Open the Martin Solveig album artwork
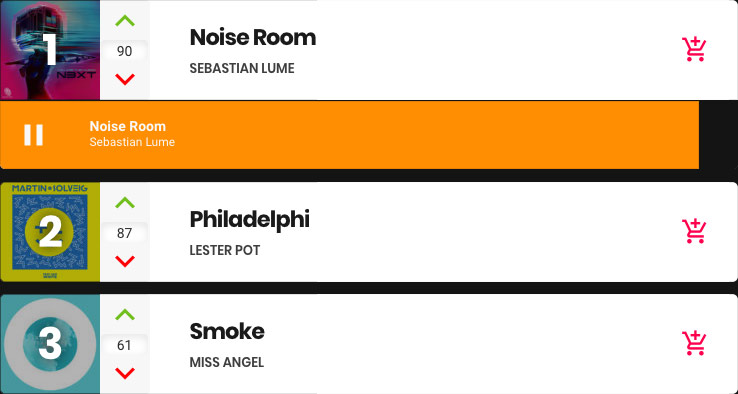738x394 pixels. click(x=50, y=232)
